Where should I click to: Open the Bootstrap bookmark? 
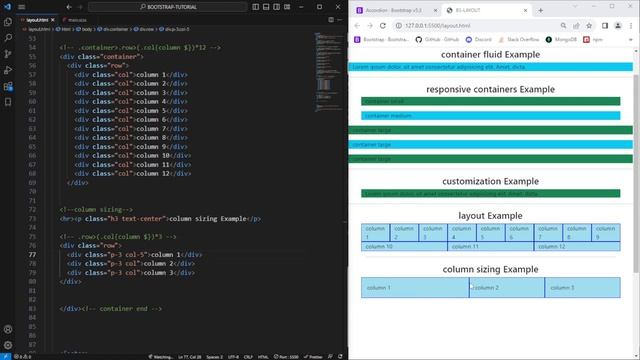[381, 40]
